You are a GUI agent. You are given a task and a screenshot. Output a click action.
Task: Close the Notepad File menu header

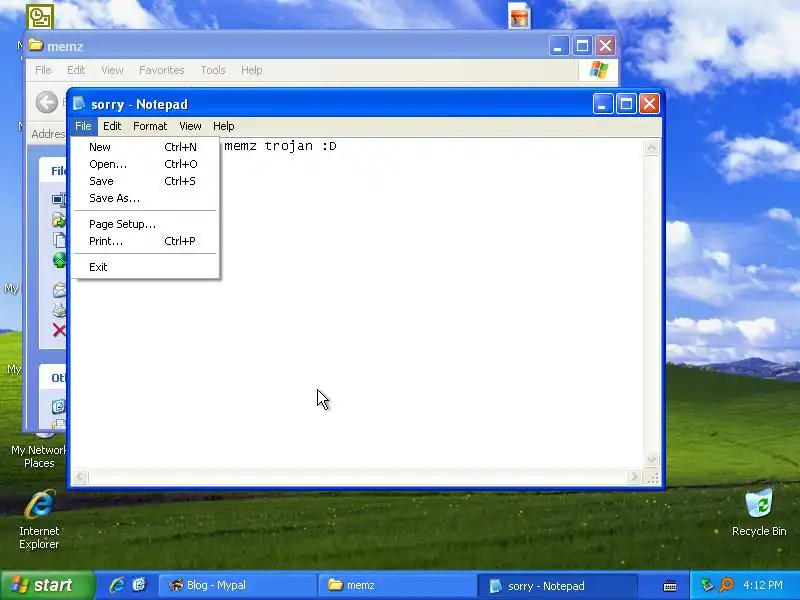83,126
